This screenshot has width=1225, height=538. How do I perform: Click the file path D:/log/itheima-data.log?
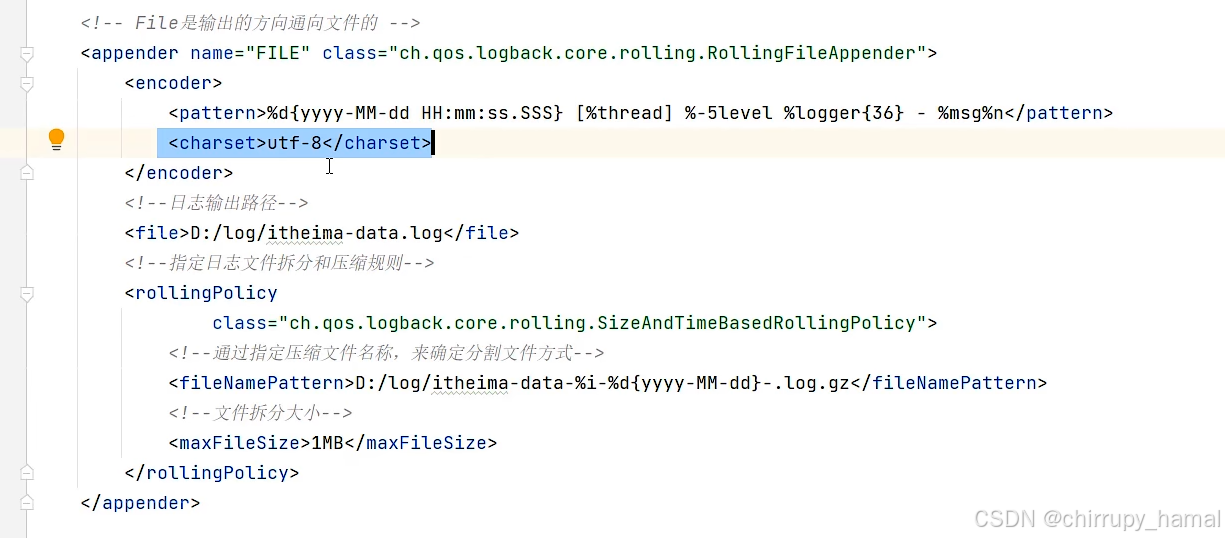316,233
